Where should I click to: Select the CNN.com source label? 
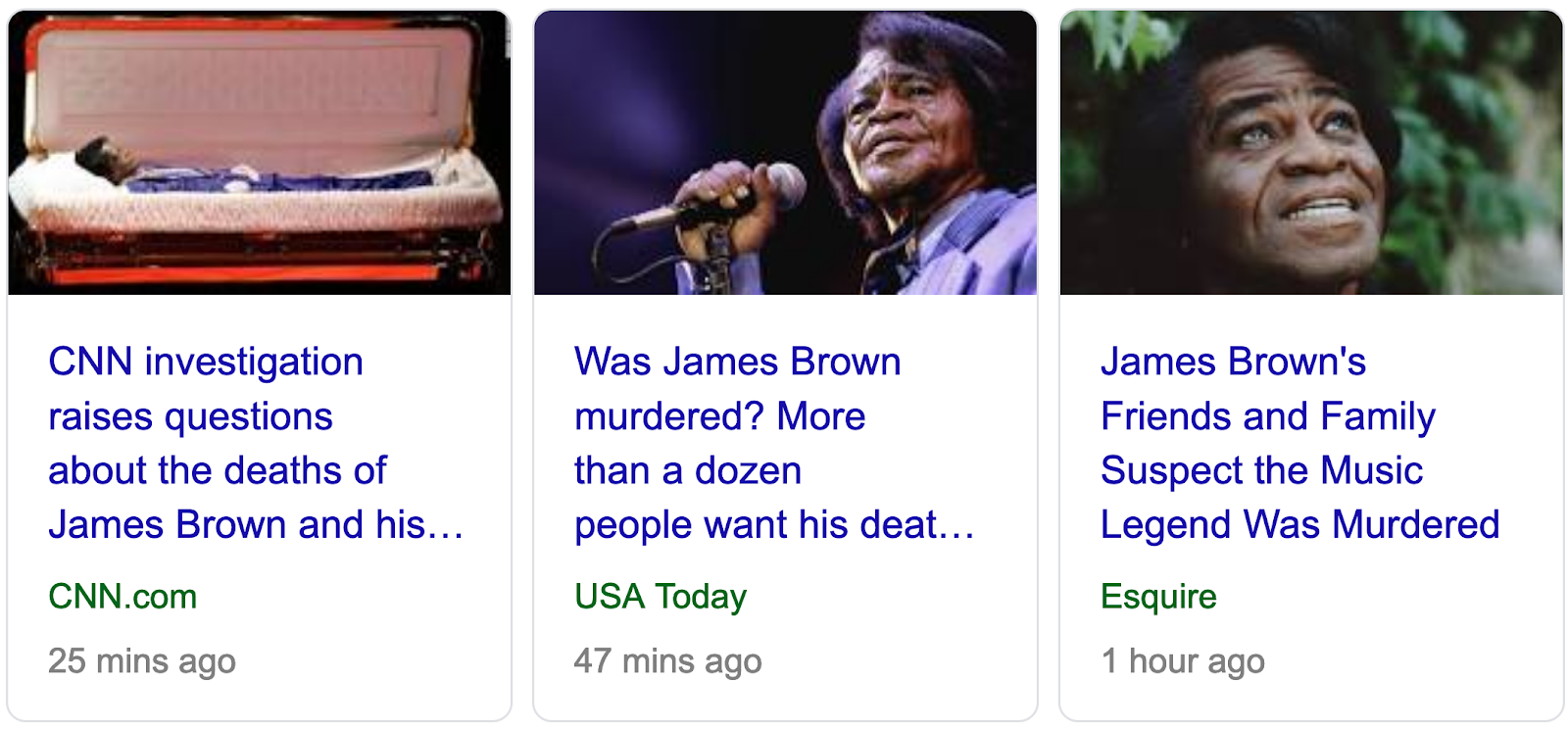pyautogui.click(x=122, y=597)
